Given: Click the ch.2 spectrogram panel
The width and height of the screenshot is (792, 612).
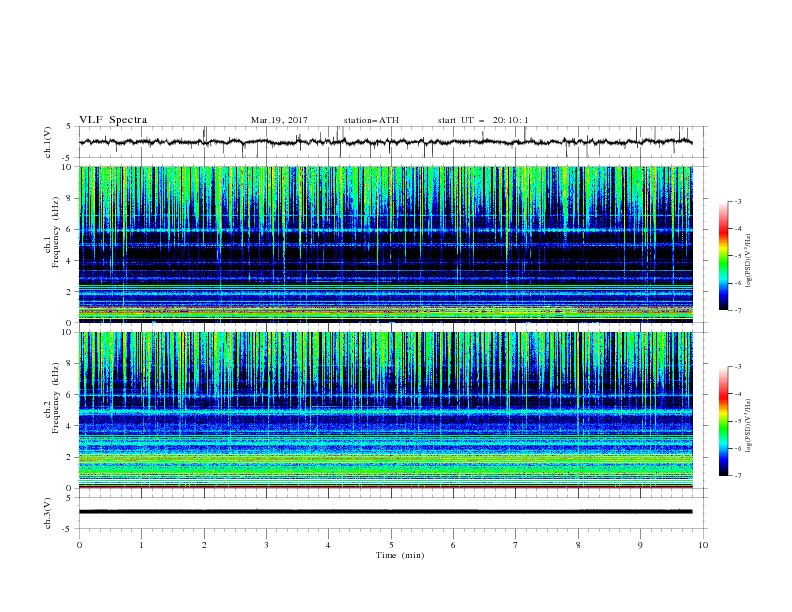Looking at the screenshot, I should click(x=386, y=410).
